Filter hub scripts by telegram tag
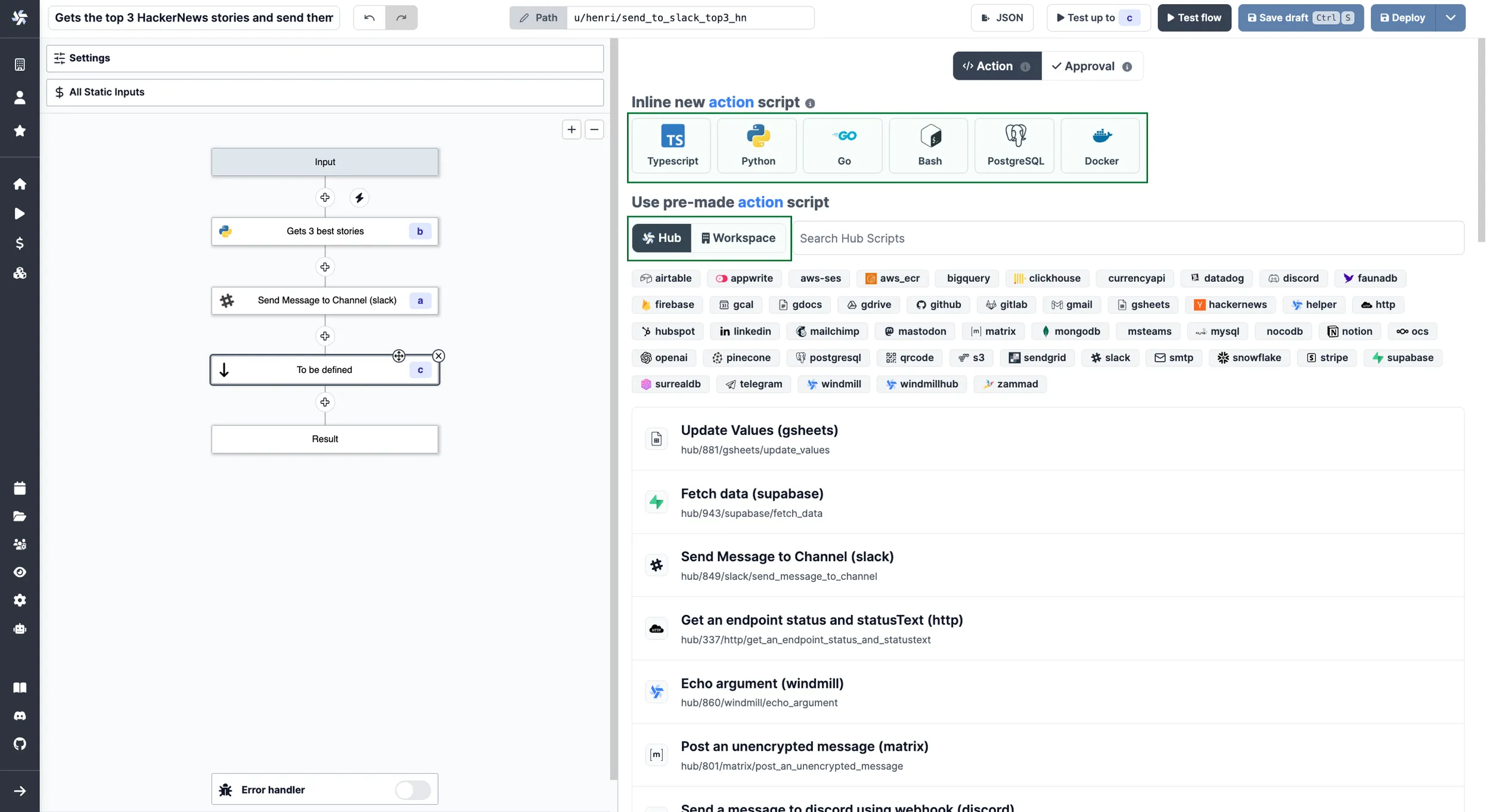This screenshot has height=812, width=1490. pos(753,384)
